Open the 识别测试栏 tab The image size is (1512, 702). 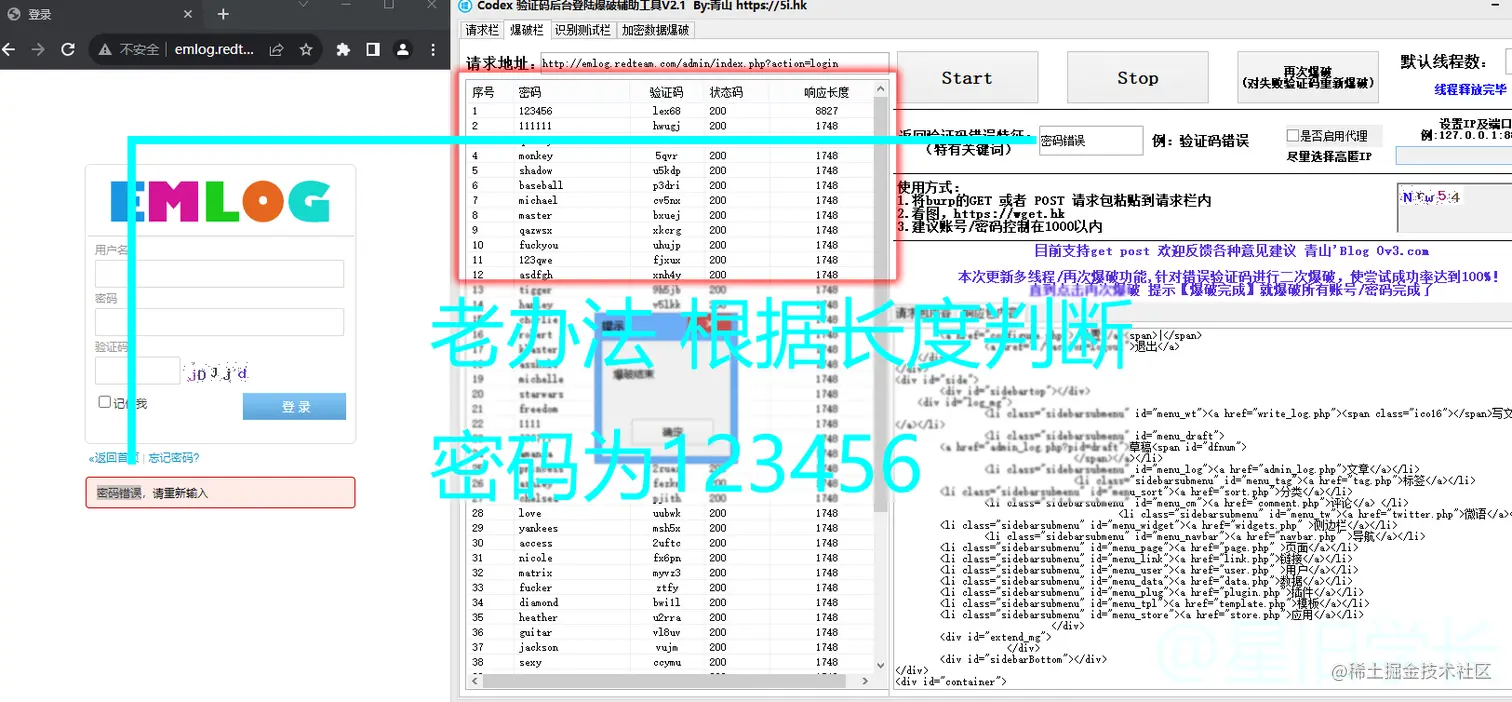[x=584, y=30]
